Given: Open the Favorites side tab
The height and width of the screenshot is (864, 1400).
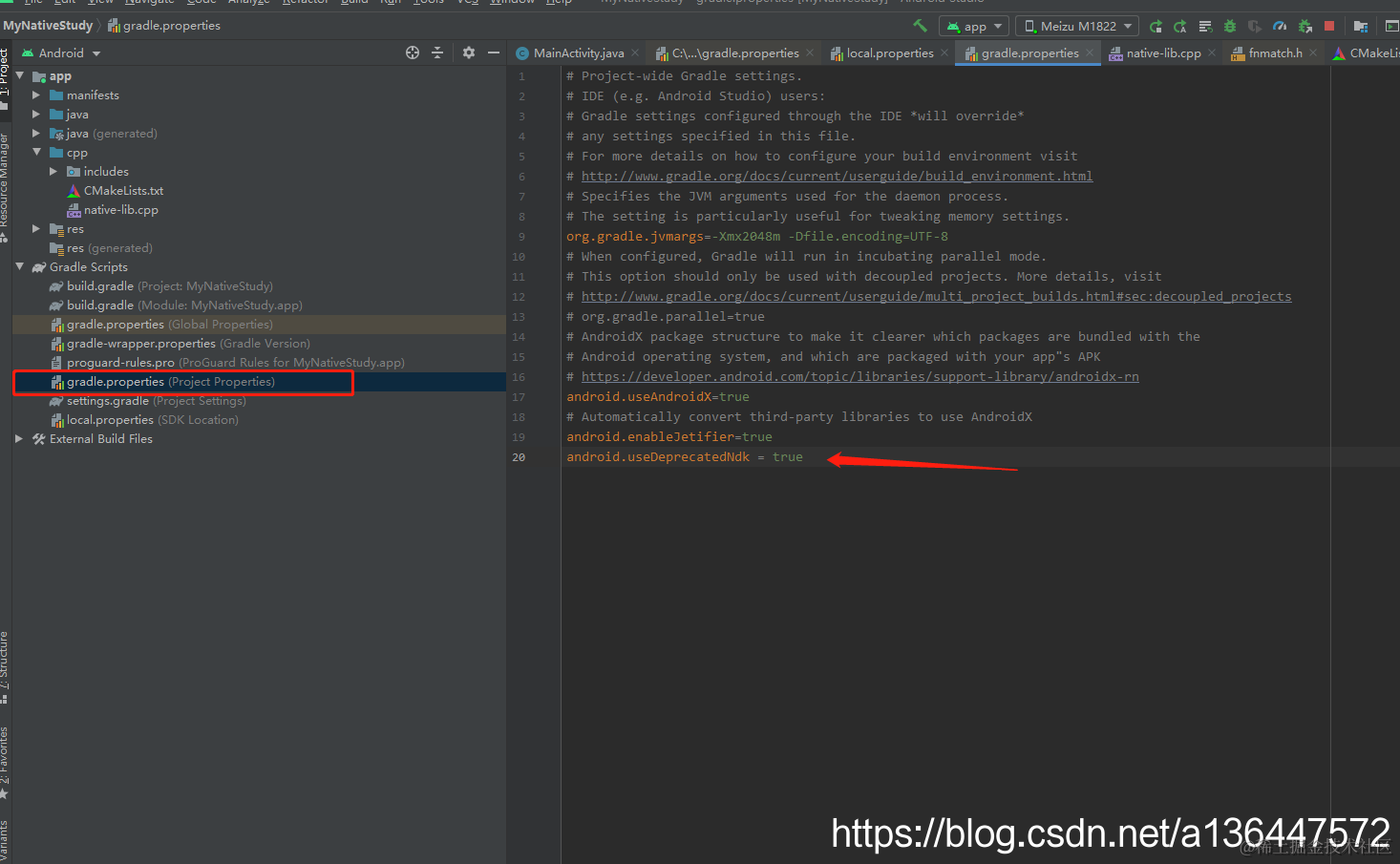Looking at the screenshot, I should point(5,762).
